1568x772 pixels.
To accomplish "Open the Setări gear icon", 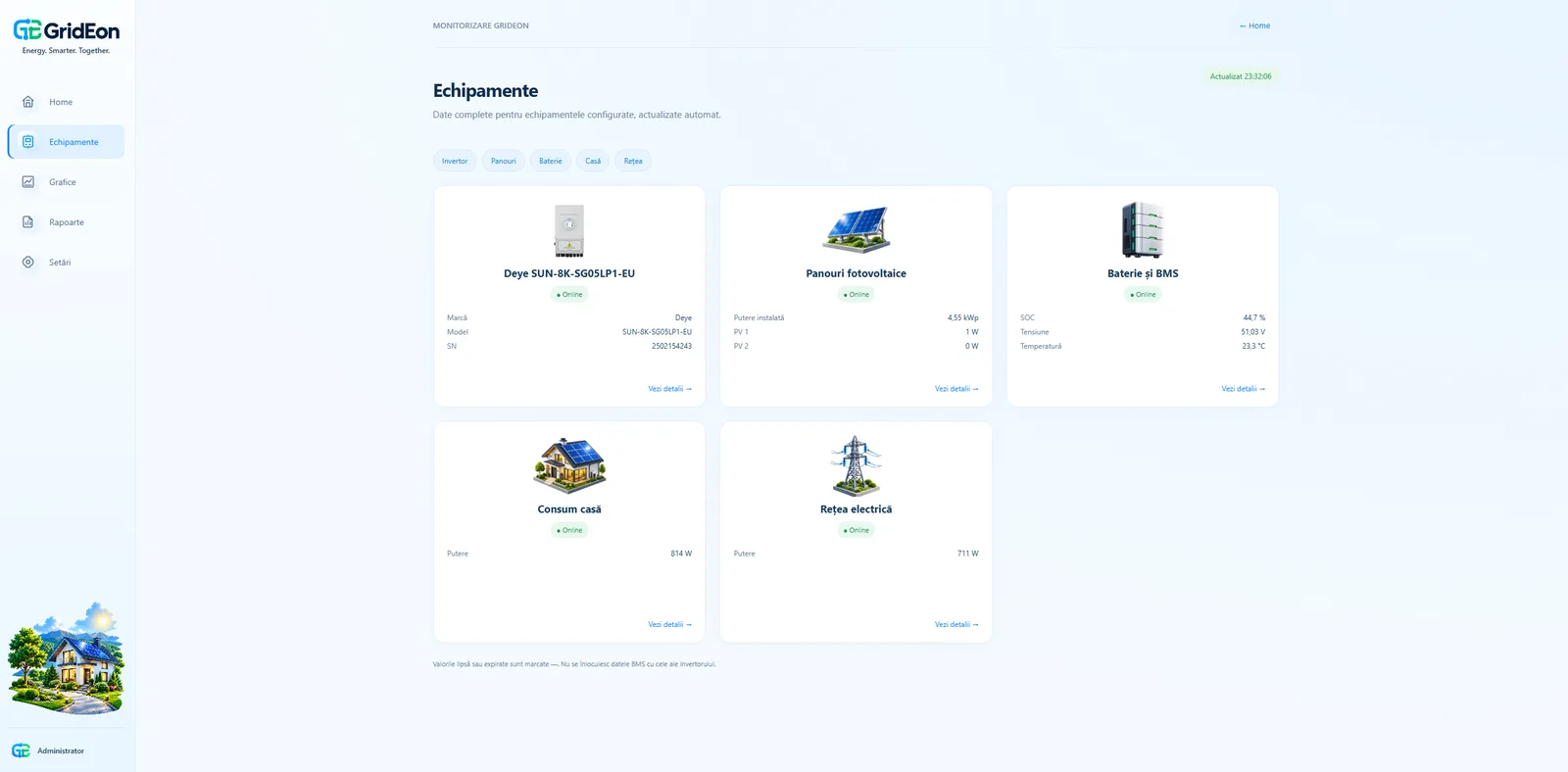I will [28, 263].
